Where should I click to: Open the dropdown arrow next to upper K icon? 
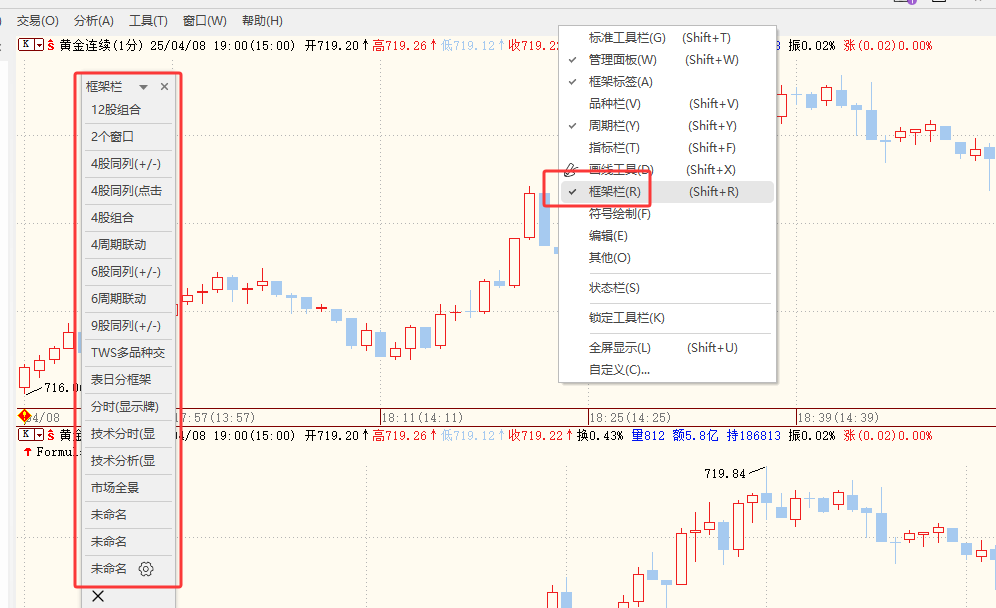point(39,44)
